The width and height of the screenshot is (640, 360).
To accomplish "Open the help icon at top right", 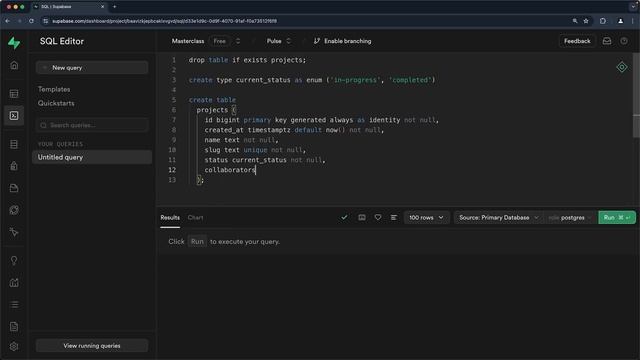I will 624,41.
